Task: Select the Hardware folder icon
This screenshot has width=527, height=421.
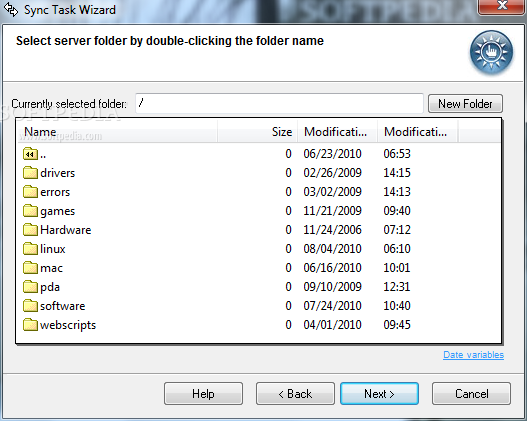Action: coord(30,230)
